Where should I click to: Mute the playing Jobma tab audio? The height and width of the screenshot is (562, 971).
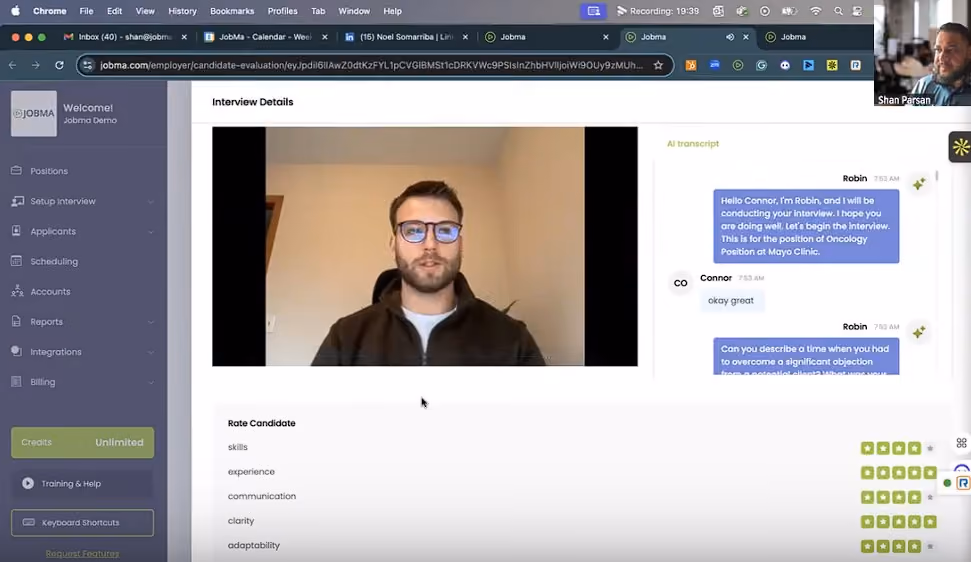(x=730, y=37)
